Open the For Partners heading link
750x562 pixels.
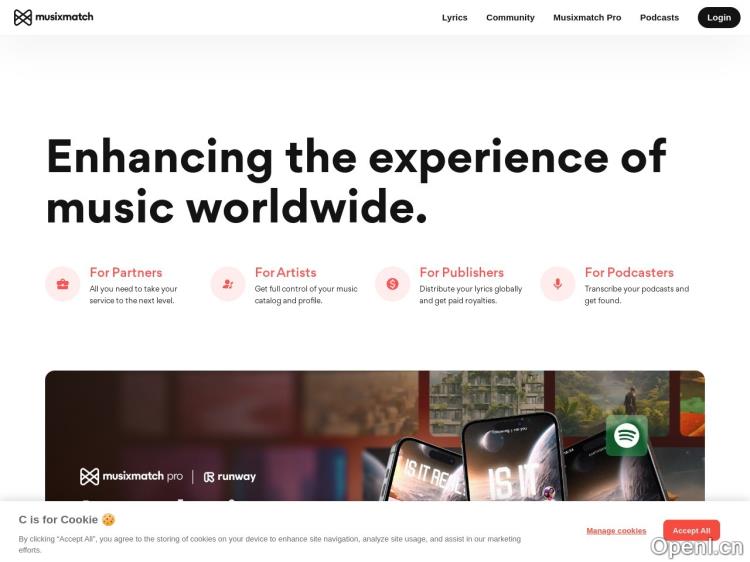tap(126, 272)
